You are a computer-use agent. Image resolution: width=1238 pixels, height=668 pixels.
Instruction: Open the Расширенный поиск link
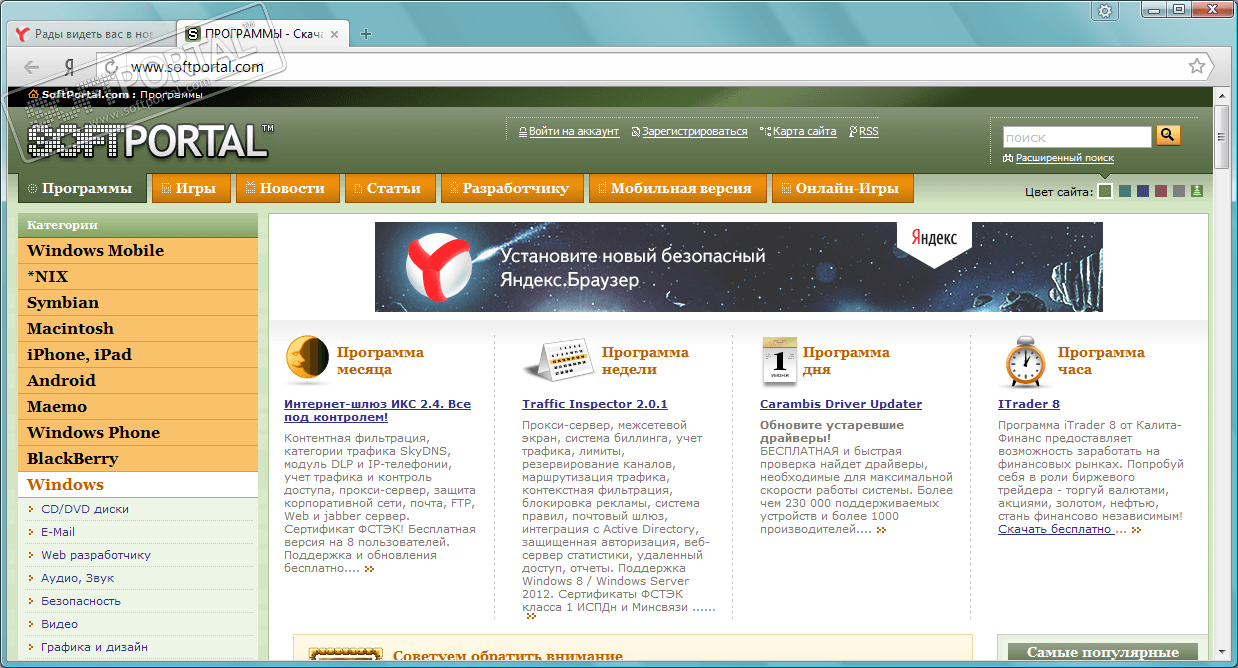tap(1065, 158)
